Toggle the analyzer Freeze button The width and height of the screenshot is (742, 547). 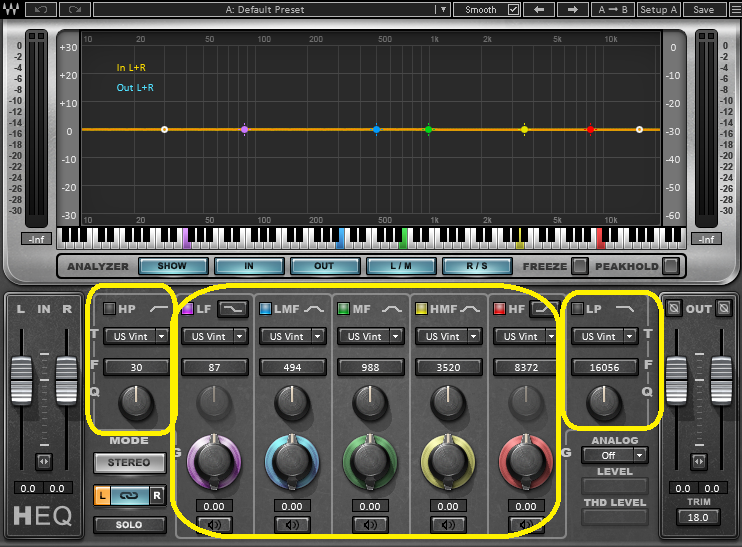(579, 266)
